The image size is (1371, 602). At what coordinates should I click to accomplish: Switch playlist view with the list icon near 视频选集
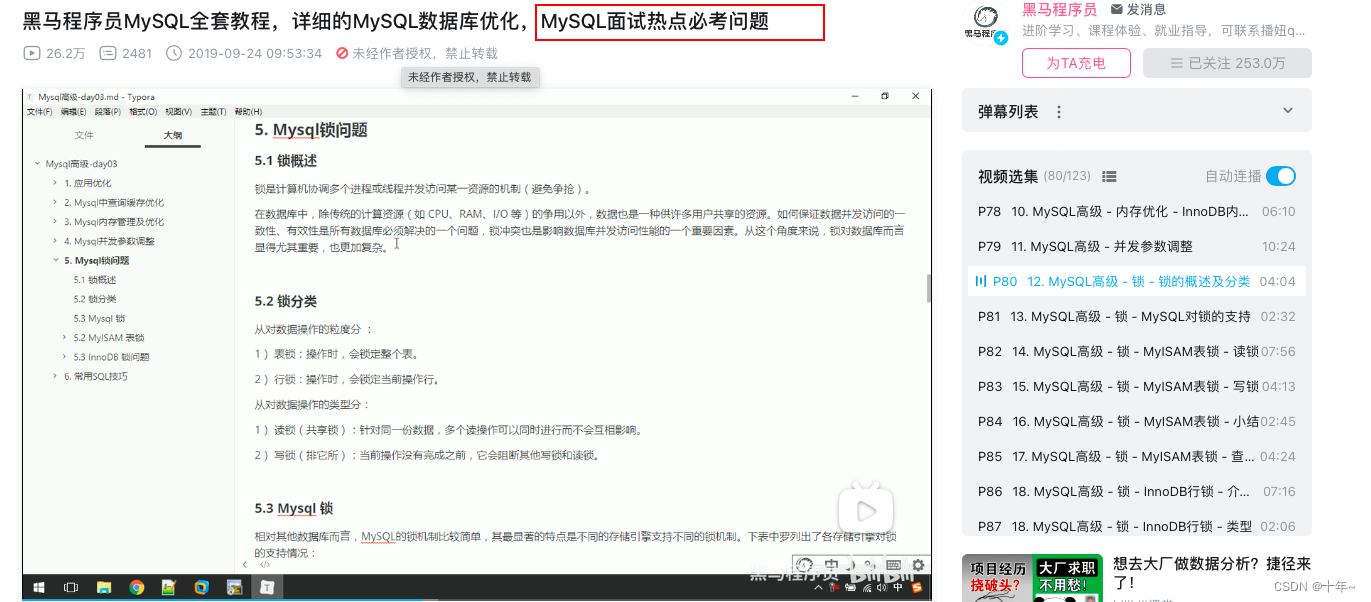pos(1108,177)
